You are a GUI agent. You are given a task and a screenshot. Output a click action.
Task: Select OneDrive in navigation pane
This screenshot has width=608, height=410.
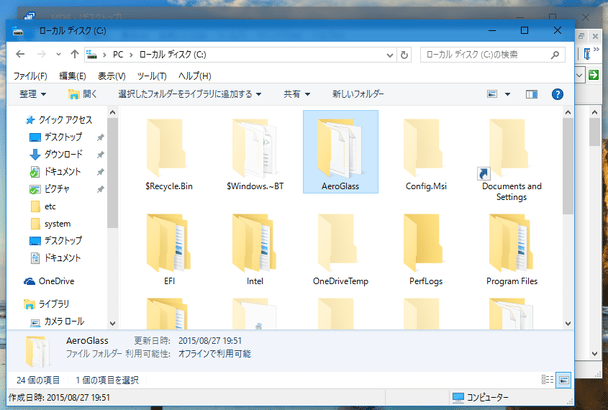click(49, 281)
